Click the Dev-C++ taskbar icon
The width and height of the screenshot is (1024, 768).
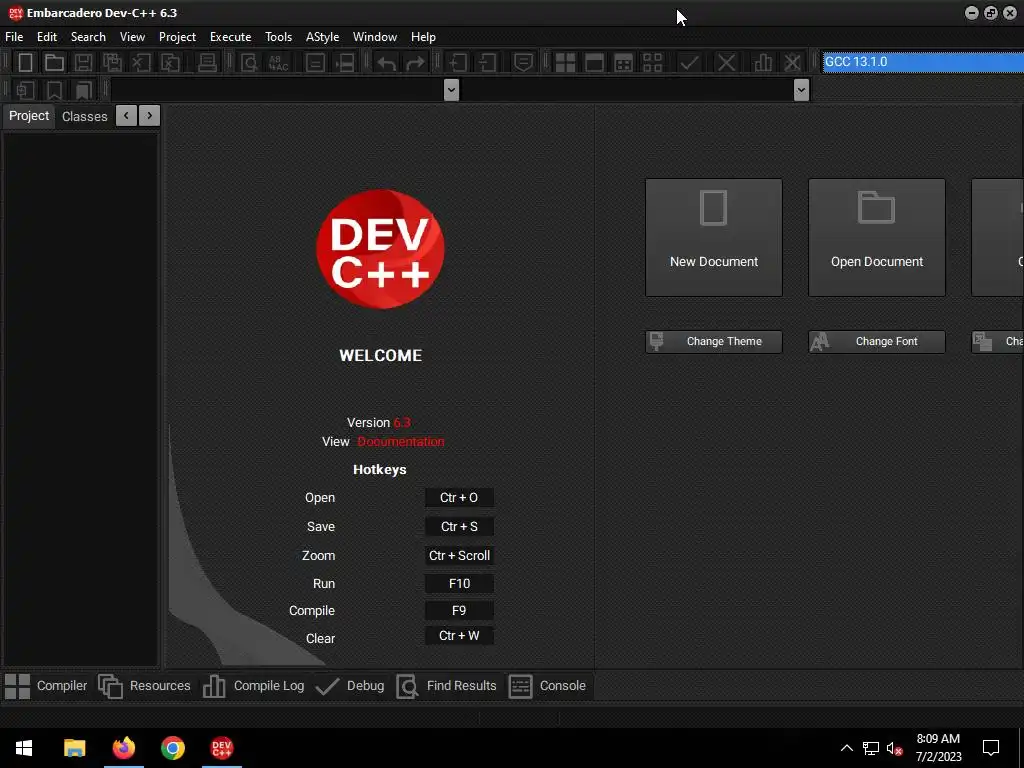click(222, 748)
